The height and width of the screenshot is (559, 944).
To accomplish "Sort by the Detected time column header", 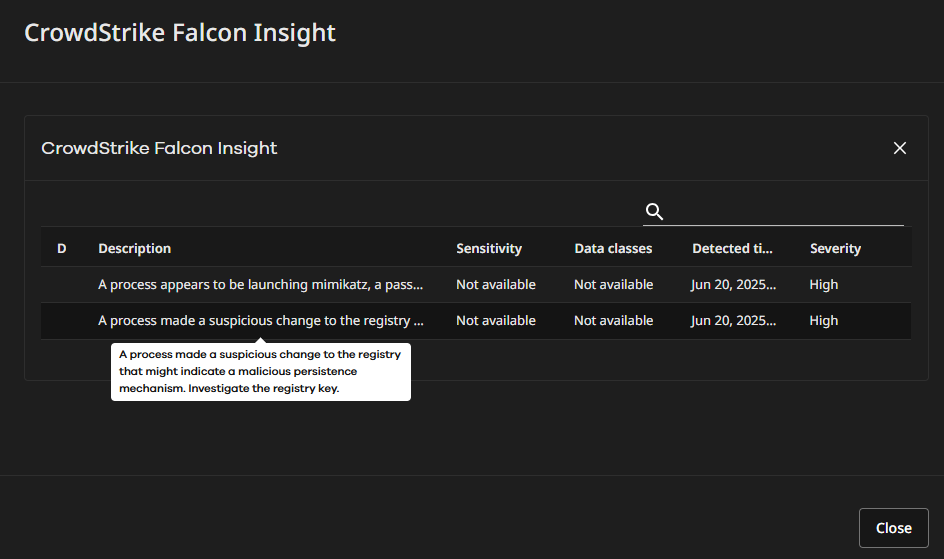I will [x=732, y=249].
